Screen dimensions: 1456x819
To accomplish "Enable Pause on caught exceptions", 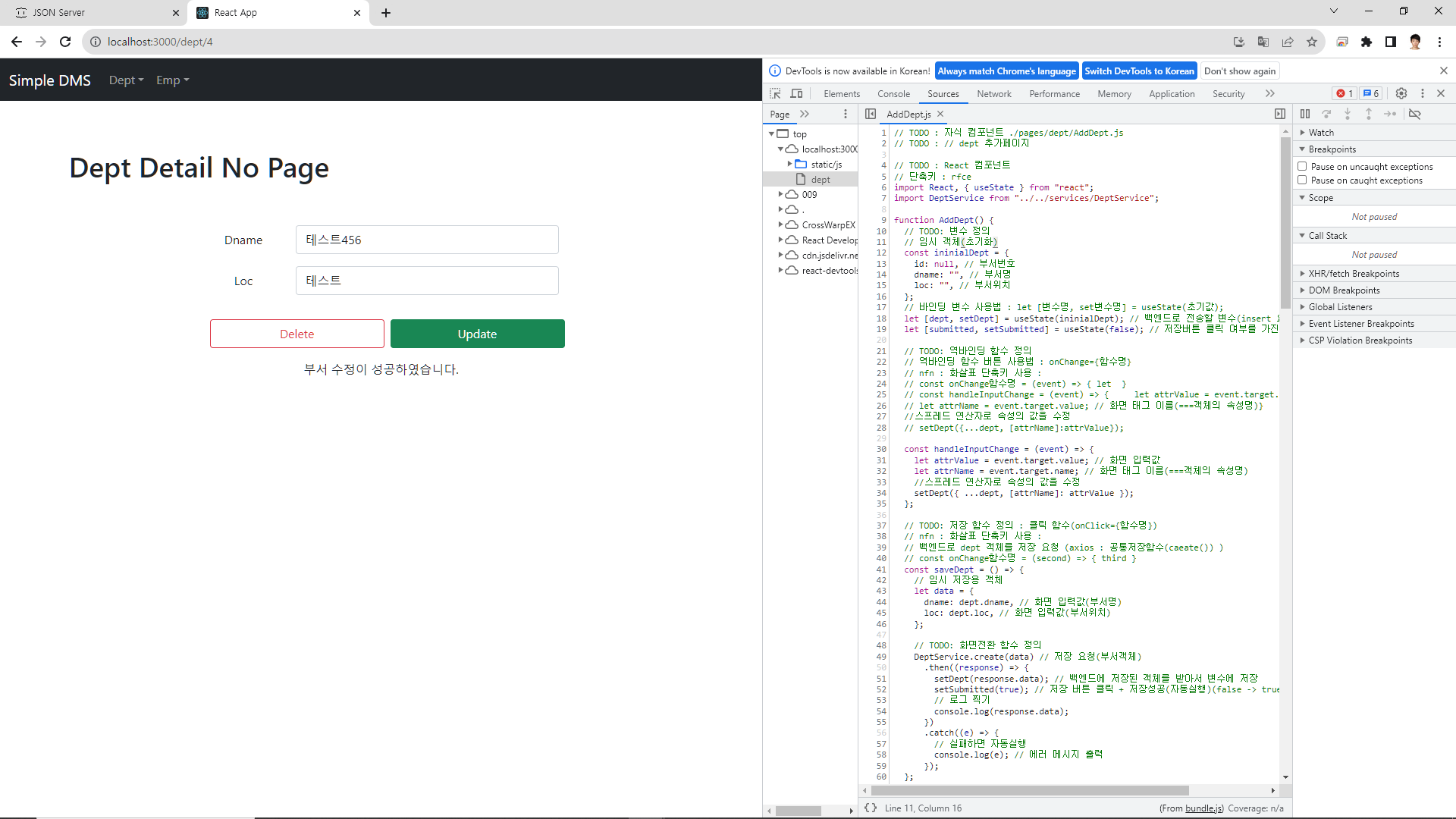I will (x=1302, y=180).
